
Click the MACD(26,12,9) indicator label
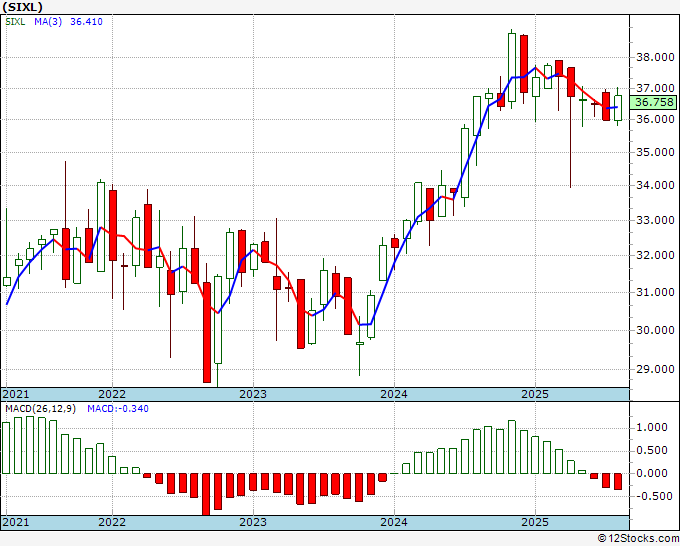click(41, 409)
